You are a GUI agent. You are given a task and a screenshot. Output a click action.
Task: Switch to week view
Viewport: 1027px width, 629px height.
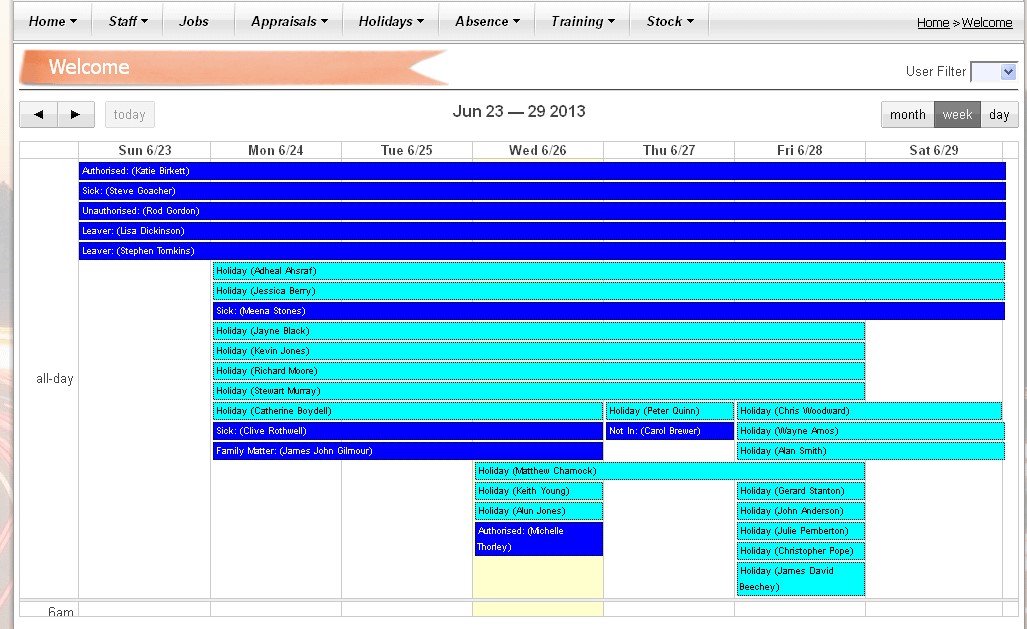pyautogui.click(x=958, y=115)
